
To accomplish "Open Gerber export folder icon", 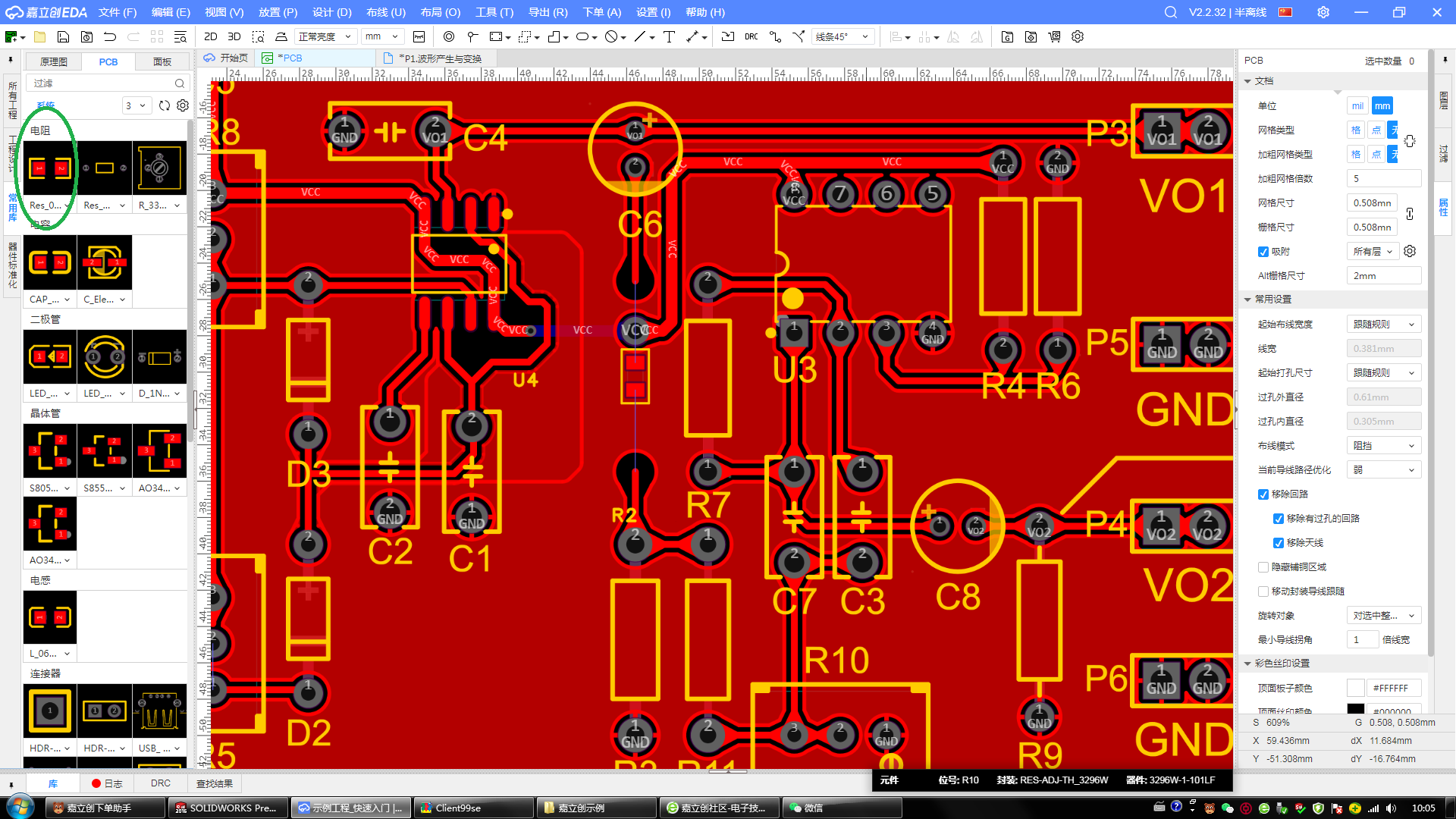I will (x=1007, y=36).
